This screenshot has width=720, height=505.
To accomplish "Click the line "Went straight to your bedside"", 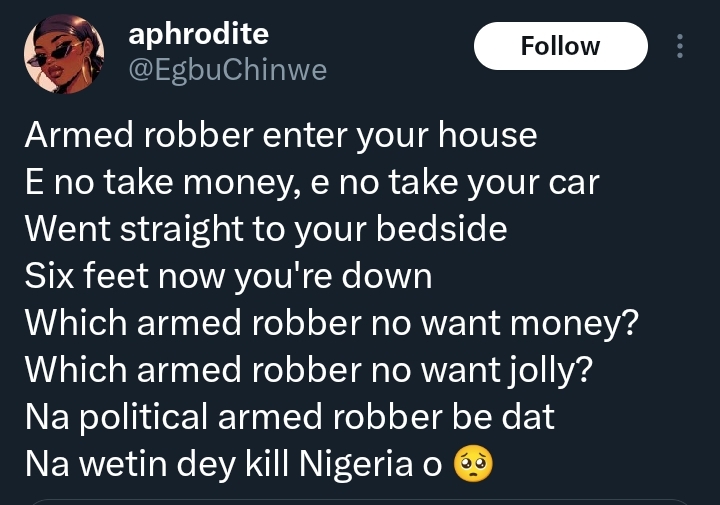I will click(265, 229).
